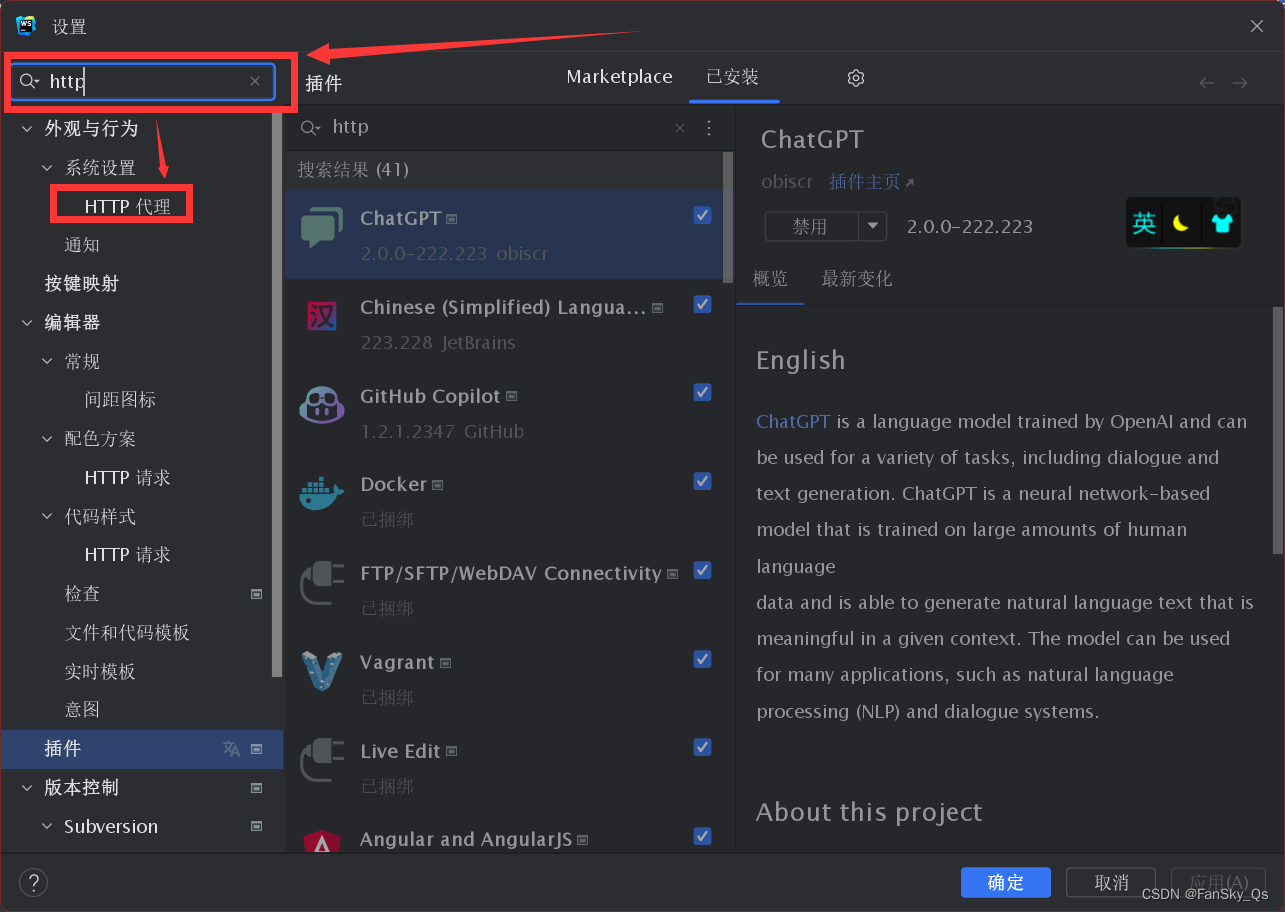Image resolution: width=1285 pixels, height=912 pixels.
Task: Disable the GitHub Copilot plugin checkbox
Action: coord(702,392)
